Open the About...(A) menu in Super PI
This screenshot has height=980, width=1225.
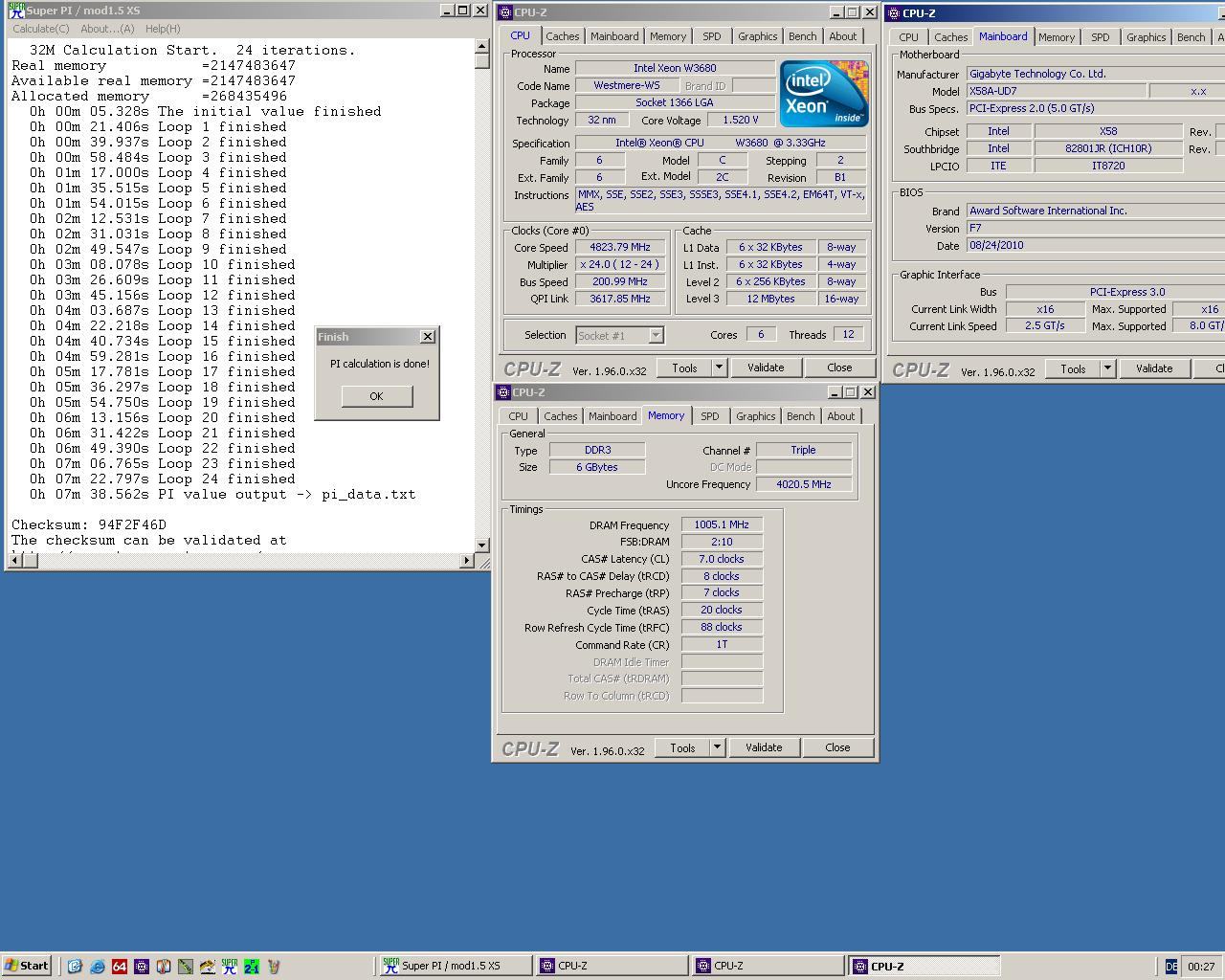point(107,29)
